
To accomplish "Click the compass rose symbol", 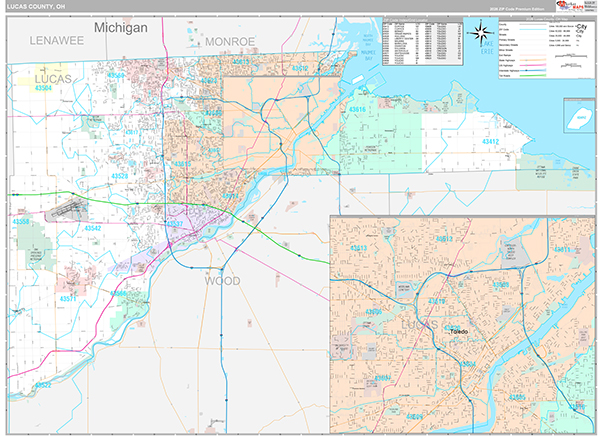I will point(482,33).
